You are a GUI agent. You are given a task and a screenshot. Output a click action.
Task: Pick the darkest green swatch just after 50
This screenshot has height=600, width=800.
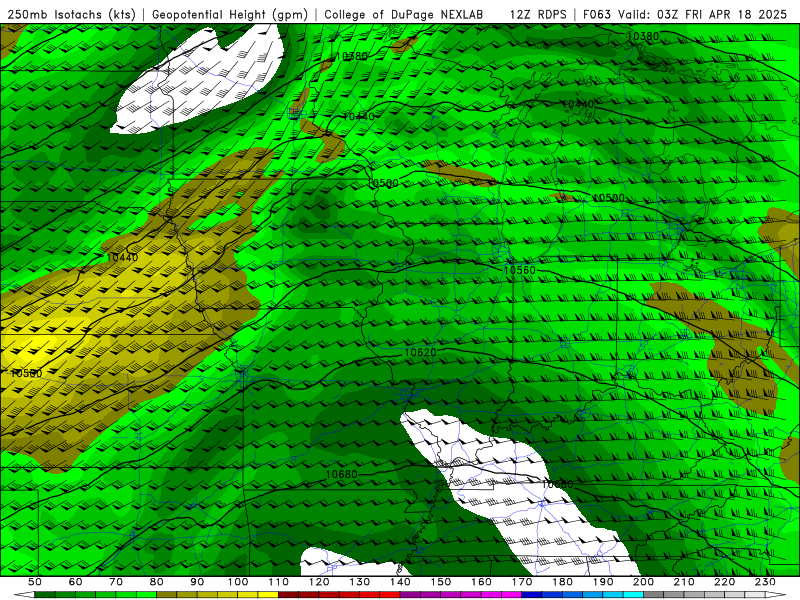click(x=45, y=595)
